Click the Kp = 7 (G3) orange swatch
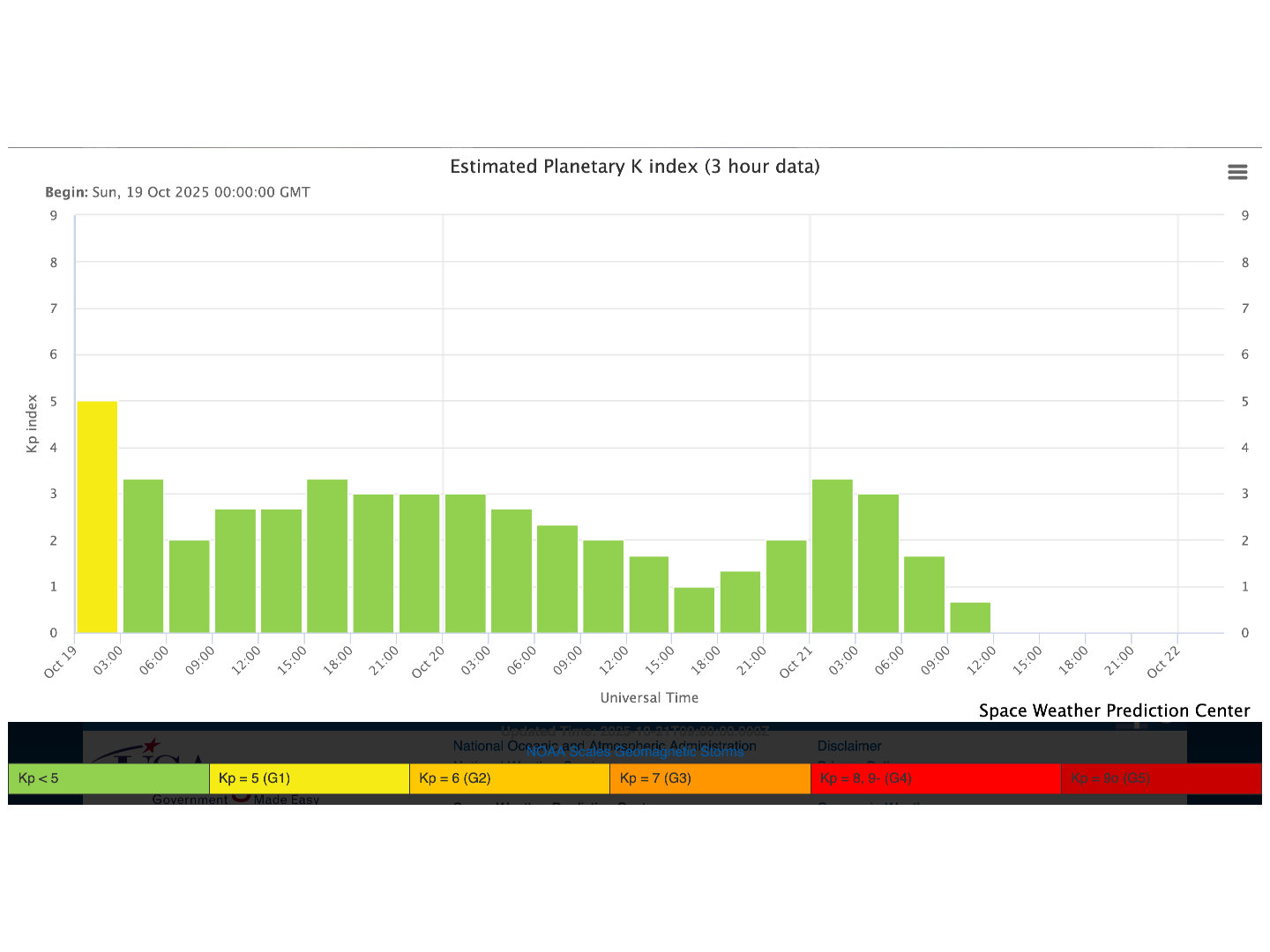The width and height of the screenshot is (1270, 952). pyautogui.click(x=709, y=778)
